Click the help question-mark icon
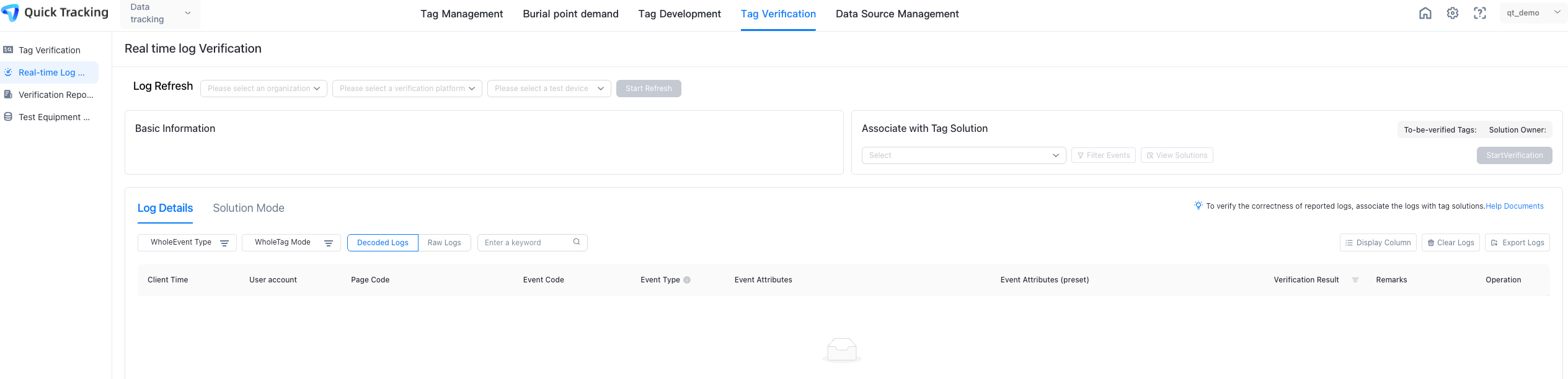1568x379 pixels. pyautogui.click(x=1479, y=13)
